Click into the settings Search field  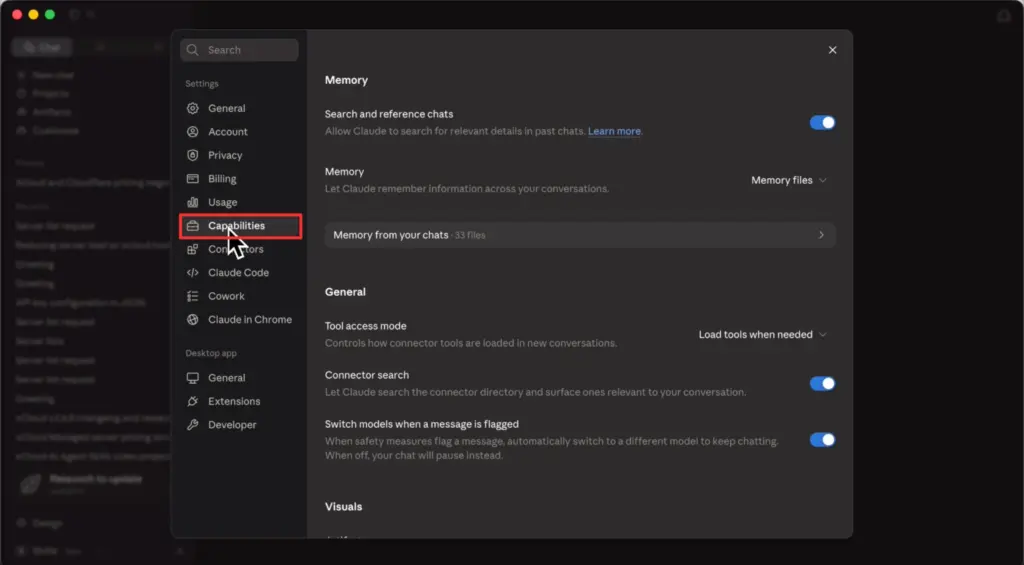coord(240,50)
